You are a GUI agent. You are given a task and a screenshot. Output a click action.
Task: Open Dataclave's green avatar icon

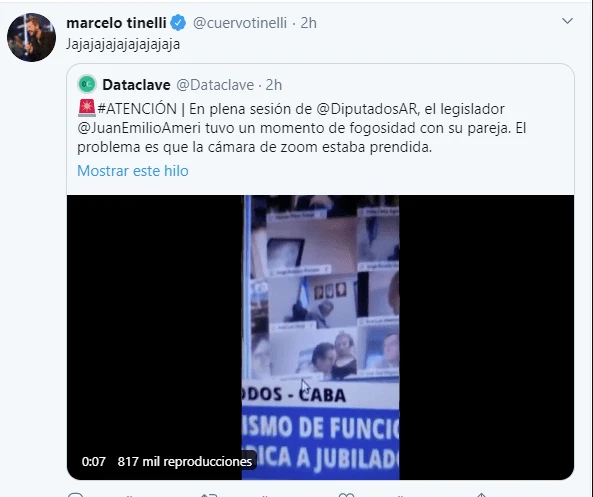pyautogui.click(x=87, y=84)
